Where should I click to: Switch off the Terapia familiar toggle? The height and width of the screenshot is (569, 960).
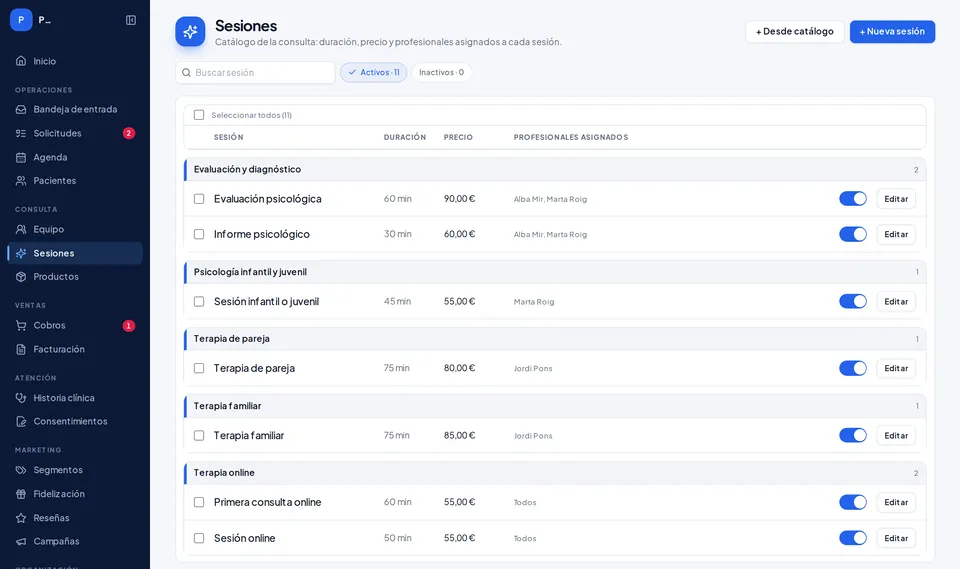[x=853, y=435]
